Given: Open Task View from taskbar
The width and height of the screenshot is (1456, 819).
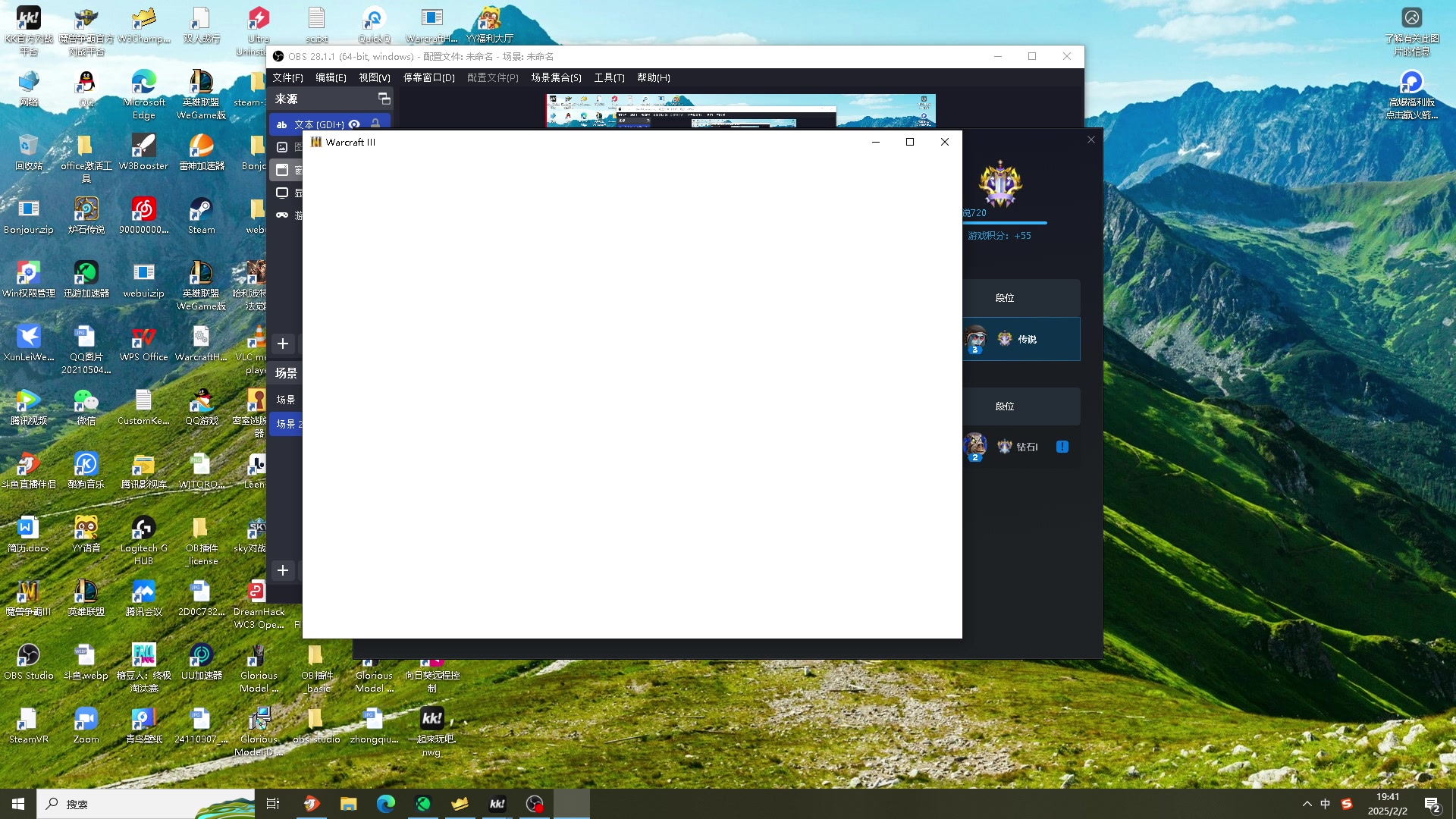Looking at the screenshot, I should point(273,804).
